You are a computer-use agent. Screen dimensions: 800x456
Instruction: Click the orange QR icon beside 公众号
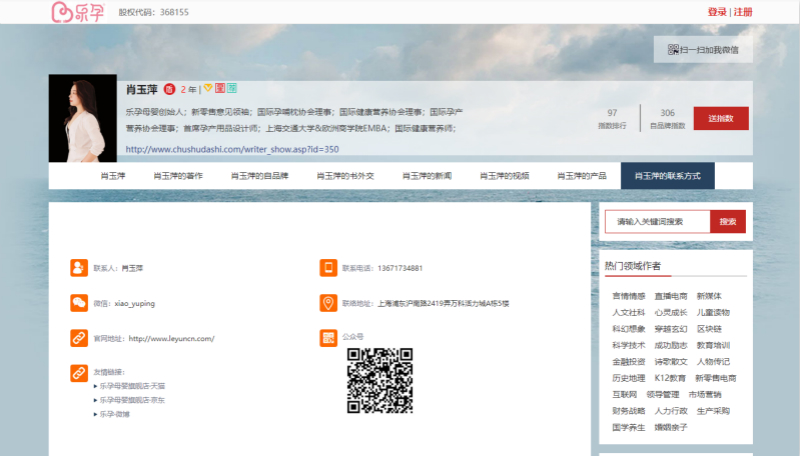328,338
